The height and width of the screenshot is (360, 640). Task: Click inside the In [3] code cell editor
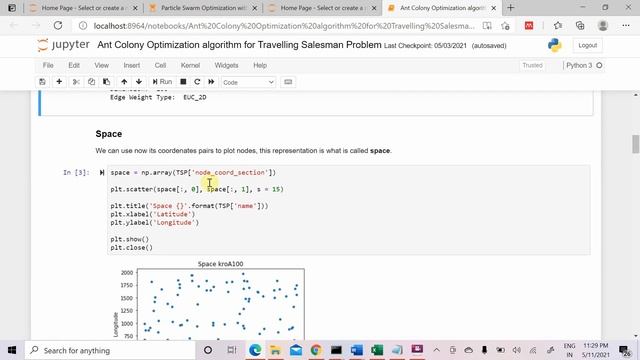pos(349,210)
